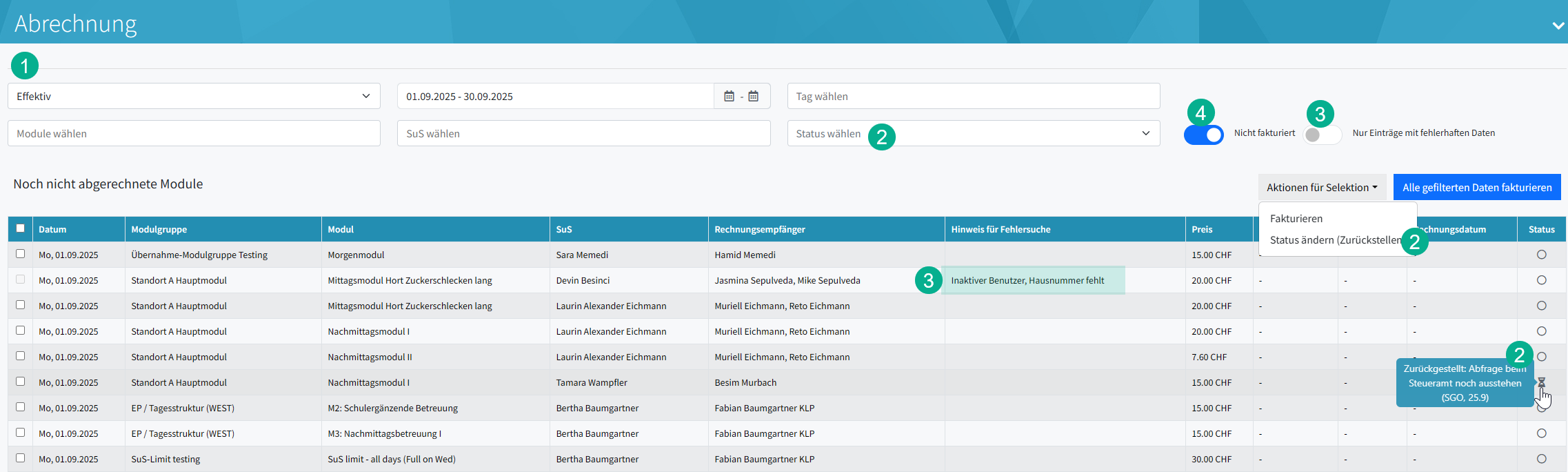Tick the select-all checkbox in table header

[20, 228]
